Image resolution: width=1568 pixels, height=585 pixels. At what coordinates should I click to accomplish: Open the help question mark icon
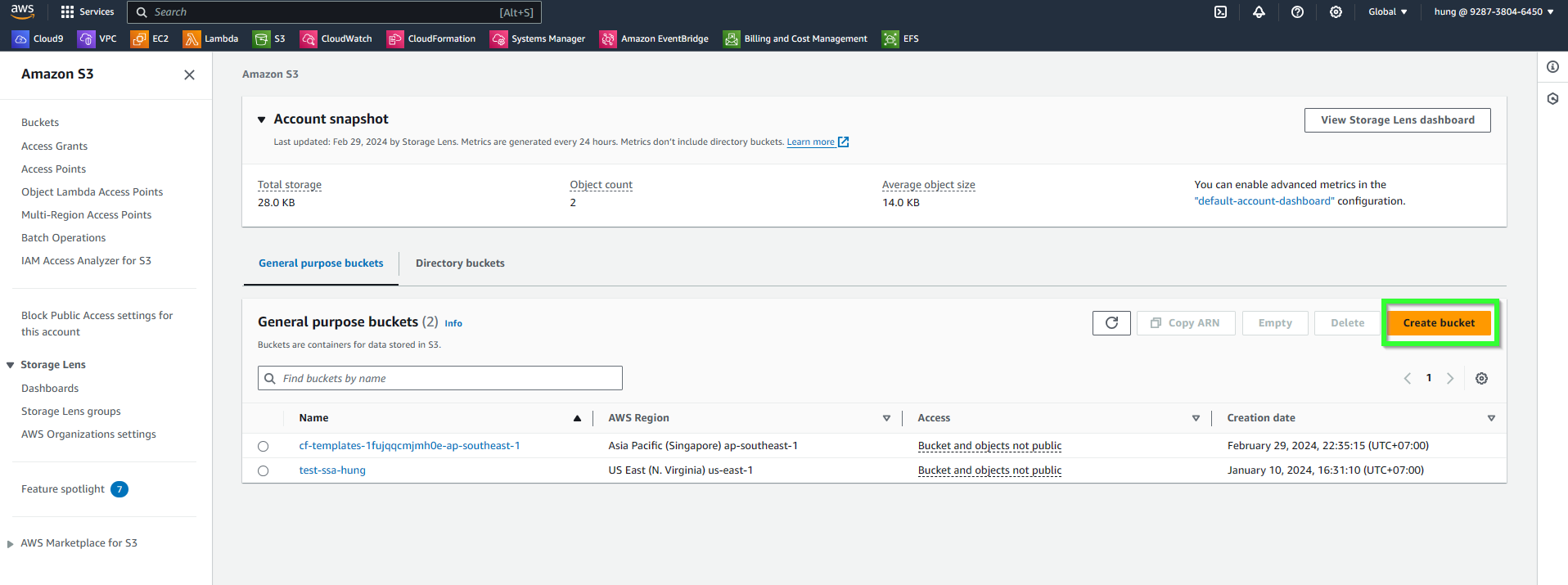[x=1297, y=12]
